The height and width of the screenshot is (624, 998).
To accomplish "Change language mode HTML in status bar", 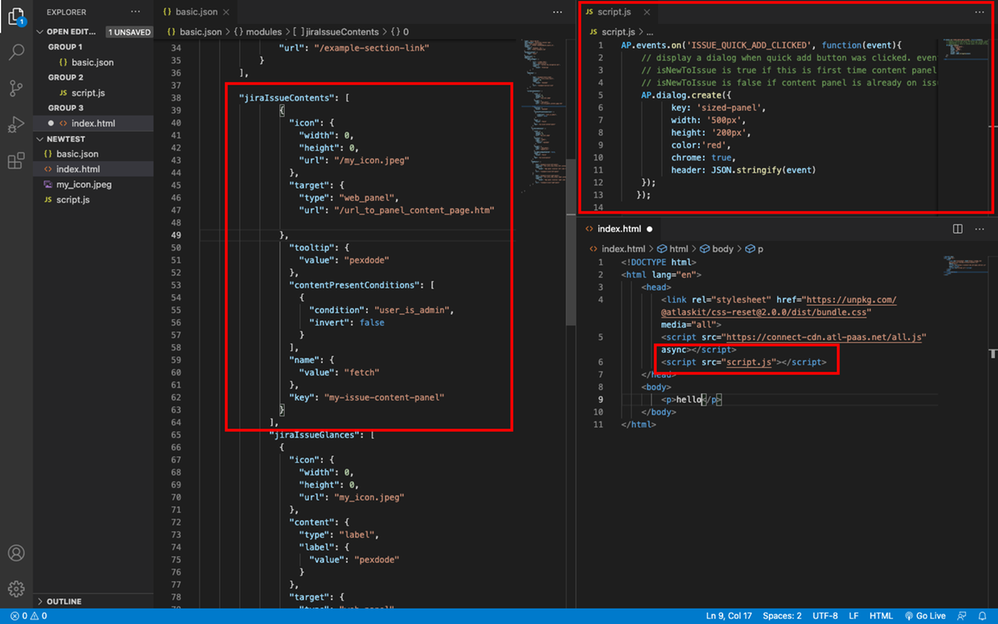I will pos(881,616).
